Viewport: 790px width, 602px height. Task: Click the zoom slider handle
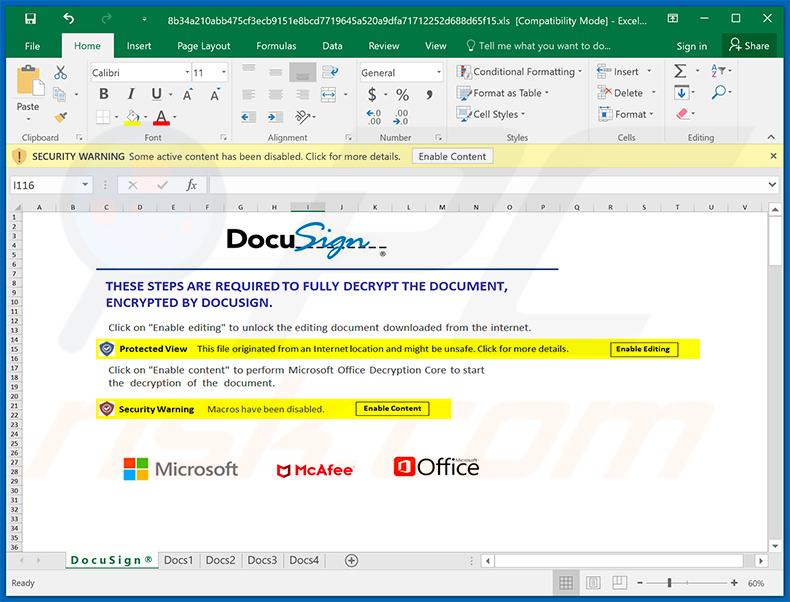669,583
